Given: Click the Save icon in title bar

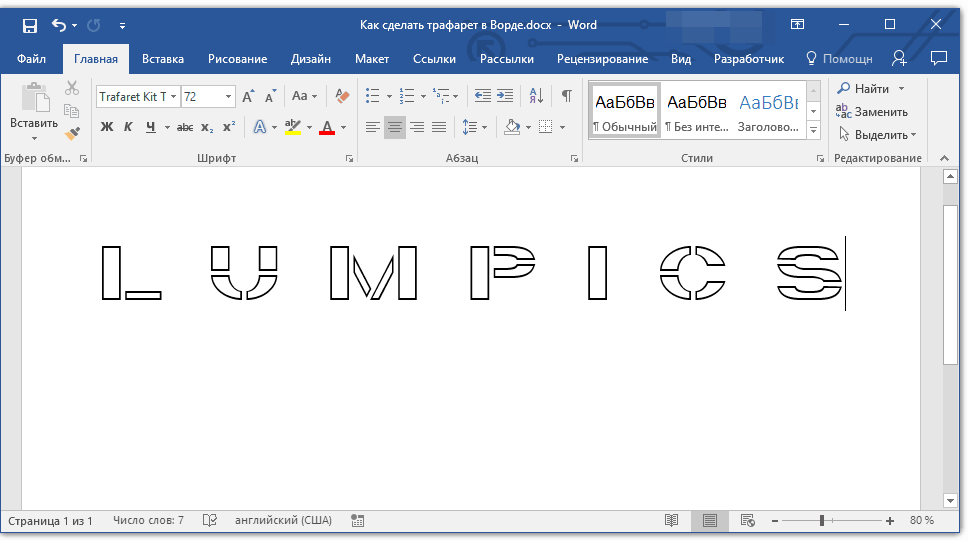Looking at the screenshot, I should 29,25.
